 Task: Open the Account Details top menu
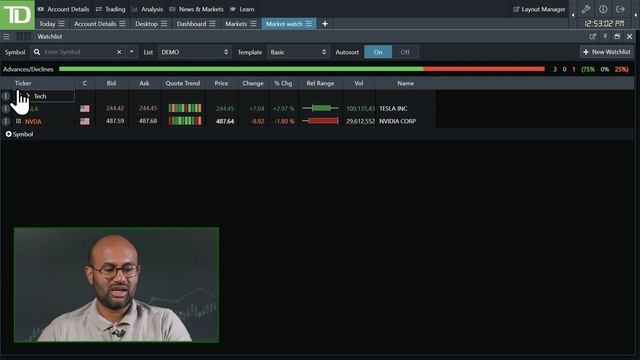(64, 9)
